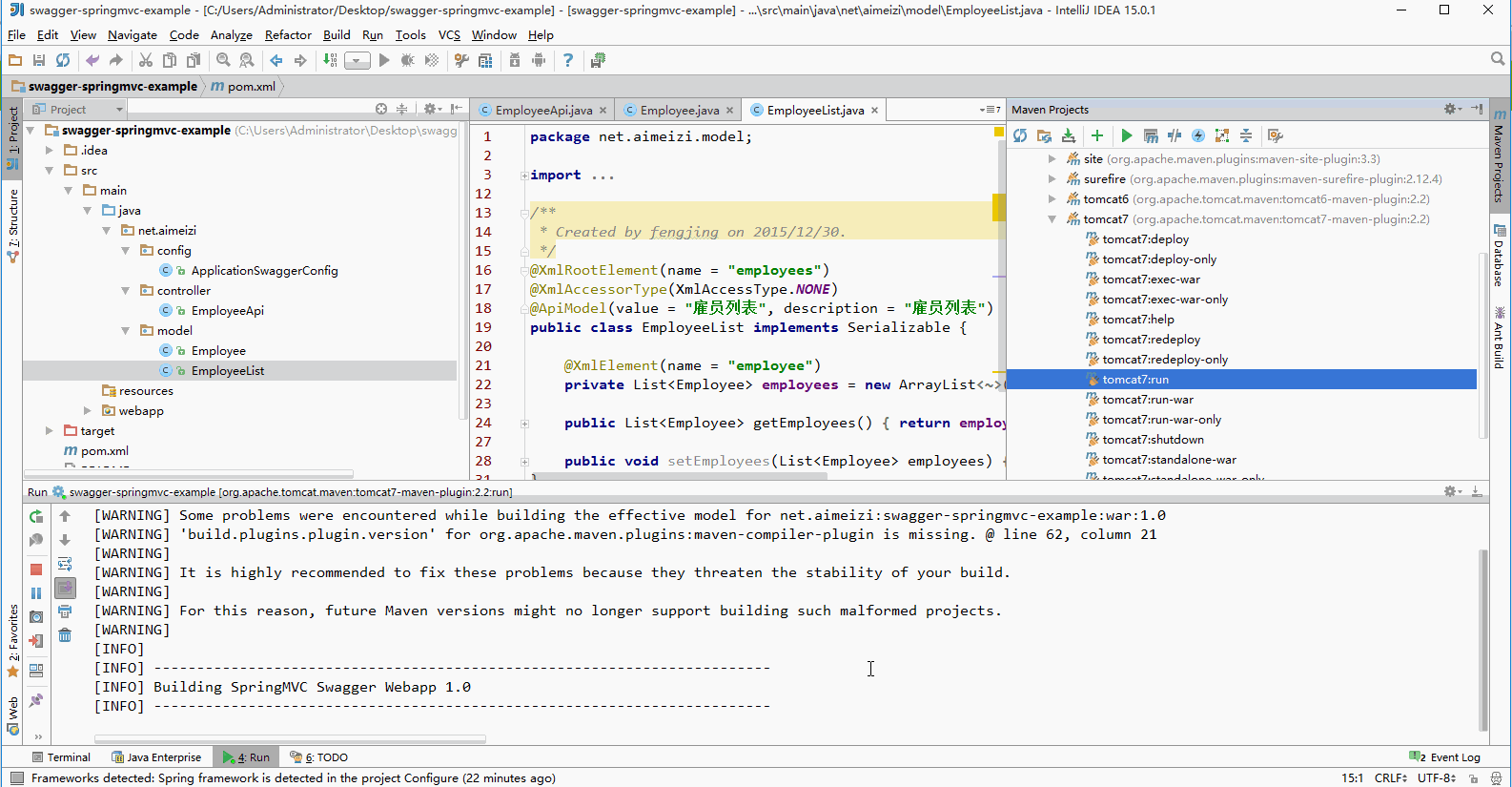1512x787 pixels.
Task: Open the Refactor menu
Action: click(x=288, y=35)
